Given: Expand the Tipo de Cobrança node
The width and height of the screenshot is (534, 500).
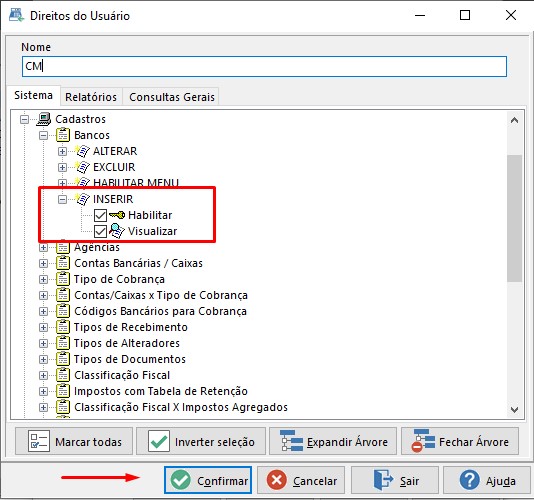Looking at the screenshot, I should tap(43, 279).
